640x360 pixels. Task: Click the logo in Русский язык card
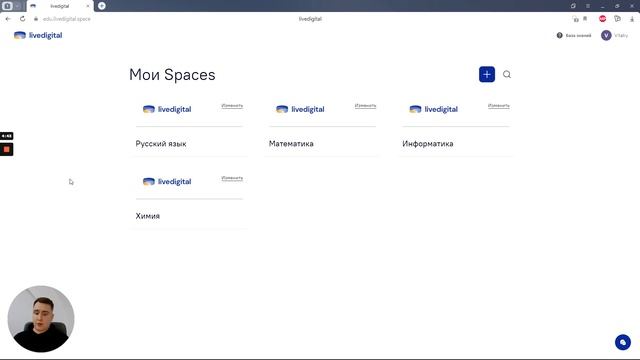click(167, 109)
